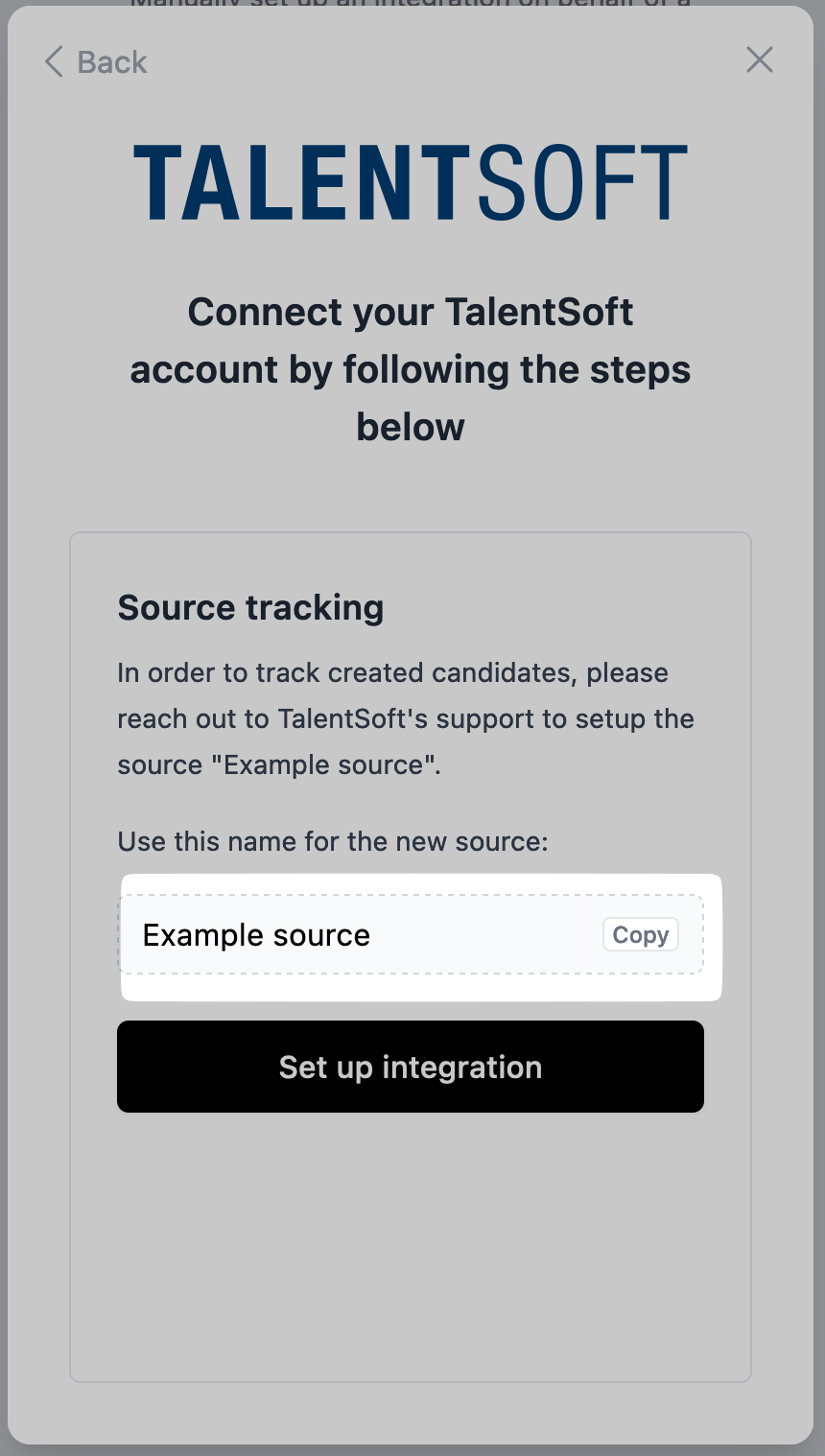Screen dimensions: 825x1456
Task: Select the Example source text field
Action: (x=411, y=935)
